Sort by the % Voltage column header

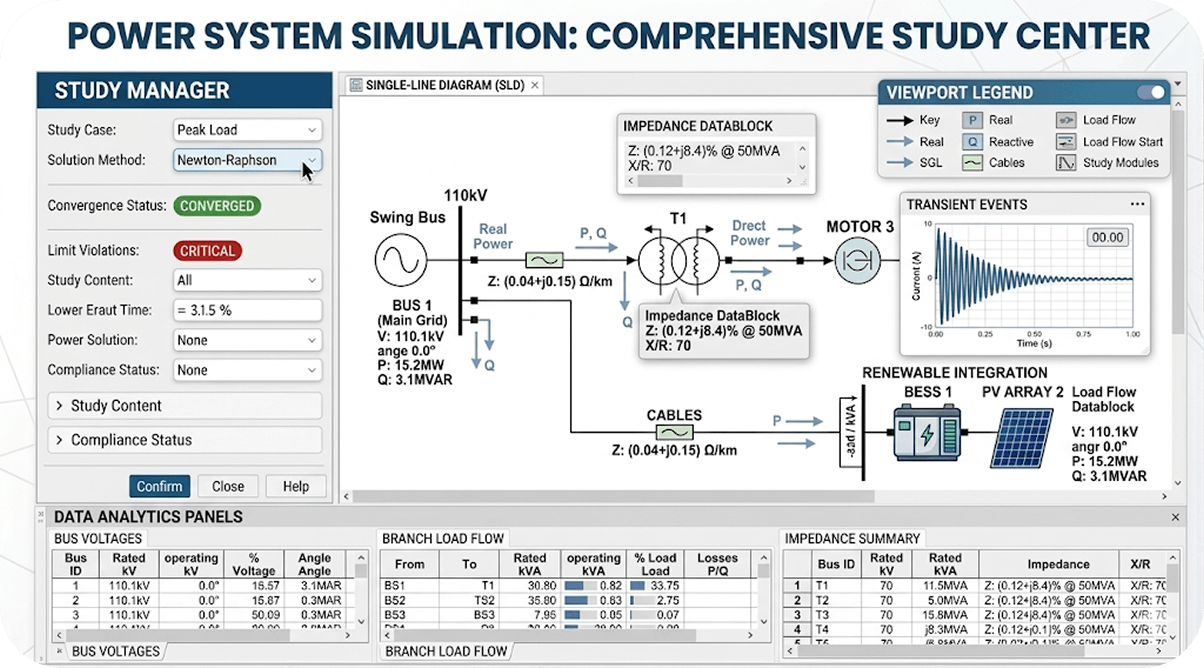pyautogui.click(x=252, y=564)
